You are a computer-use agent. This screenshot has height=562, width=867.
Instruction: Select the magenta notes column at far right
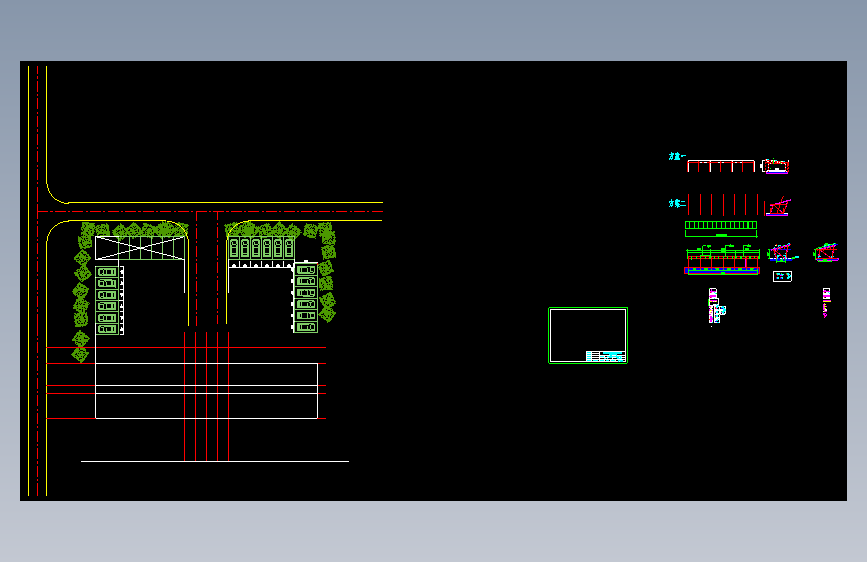[x=826, y=303]
